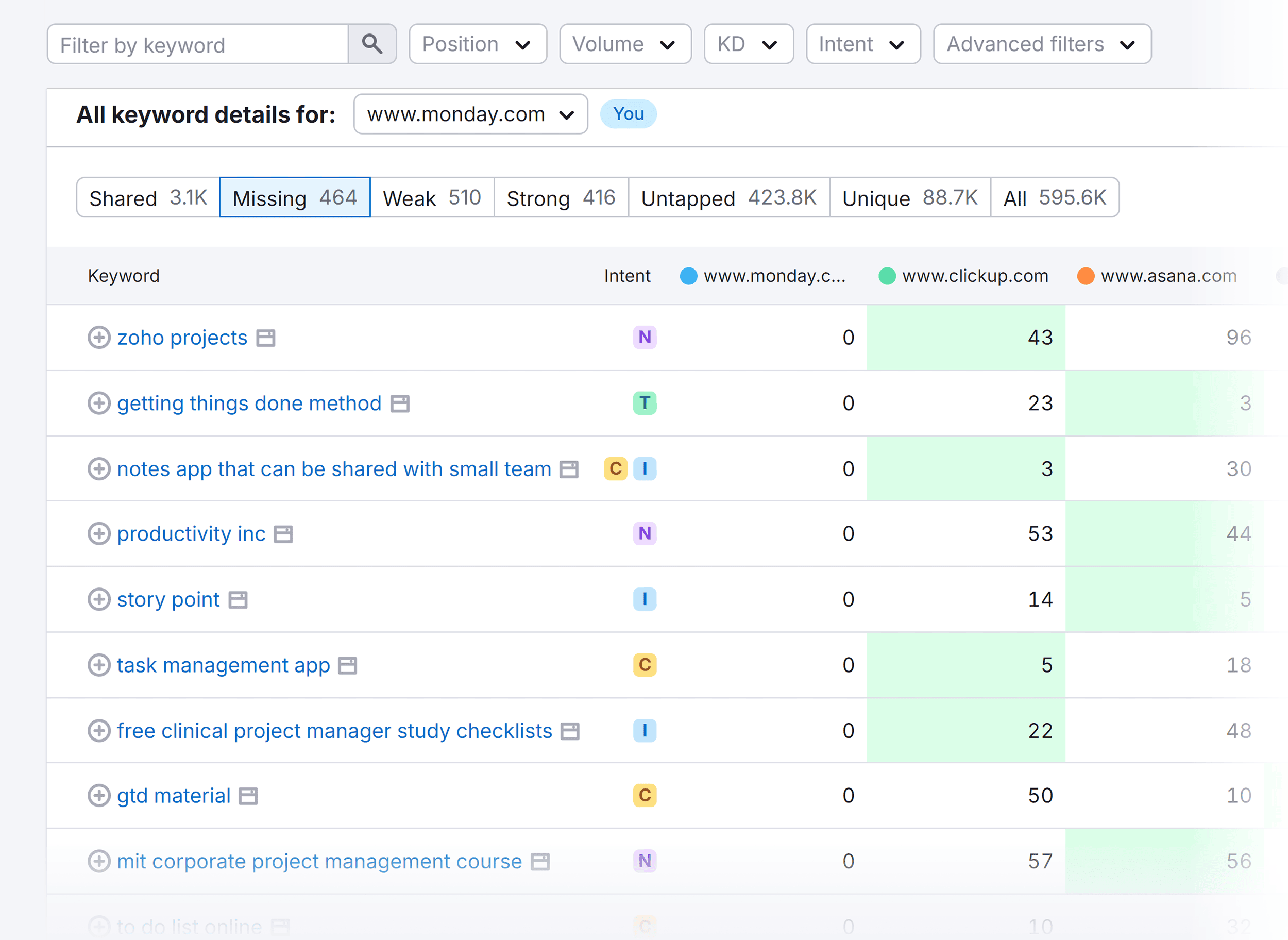Screen dimensions: 1288x940
Task: Expand the Advanced filters dropdown
Action: [1042, 44]
